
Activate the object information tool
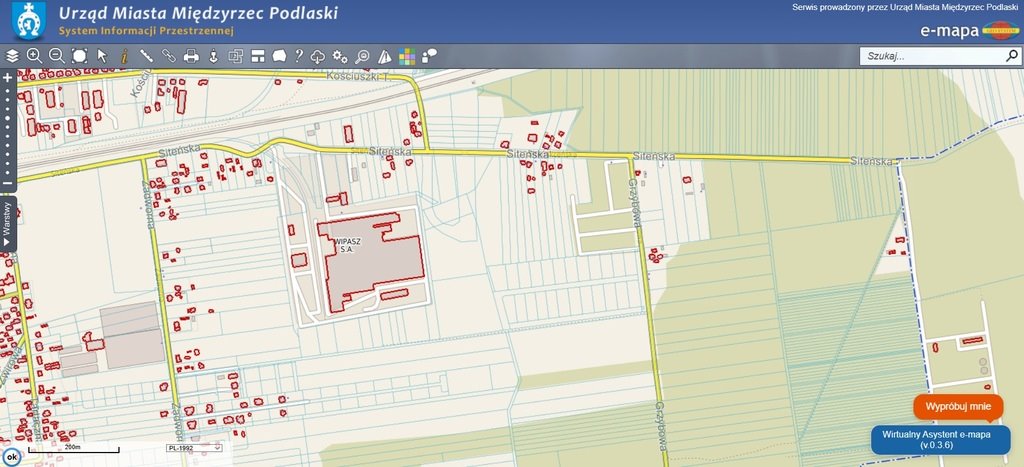coord(123,56)
